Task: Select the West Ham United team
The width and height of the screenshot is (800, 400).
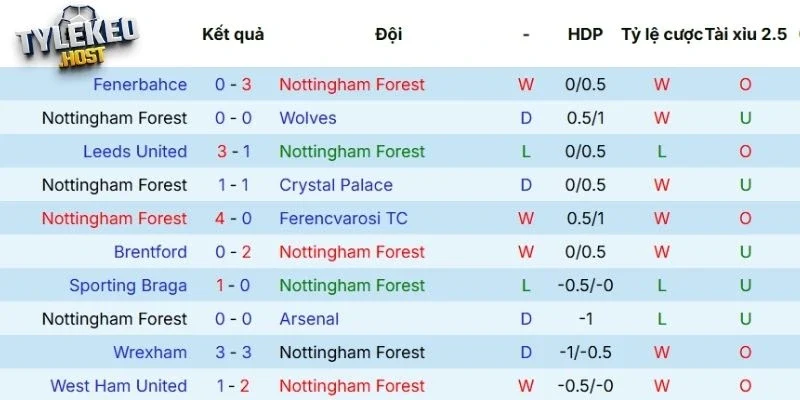Action: (x=118, y=386)
